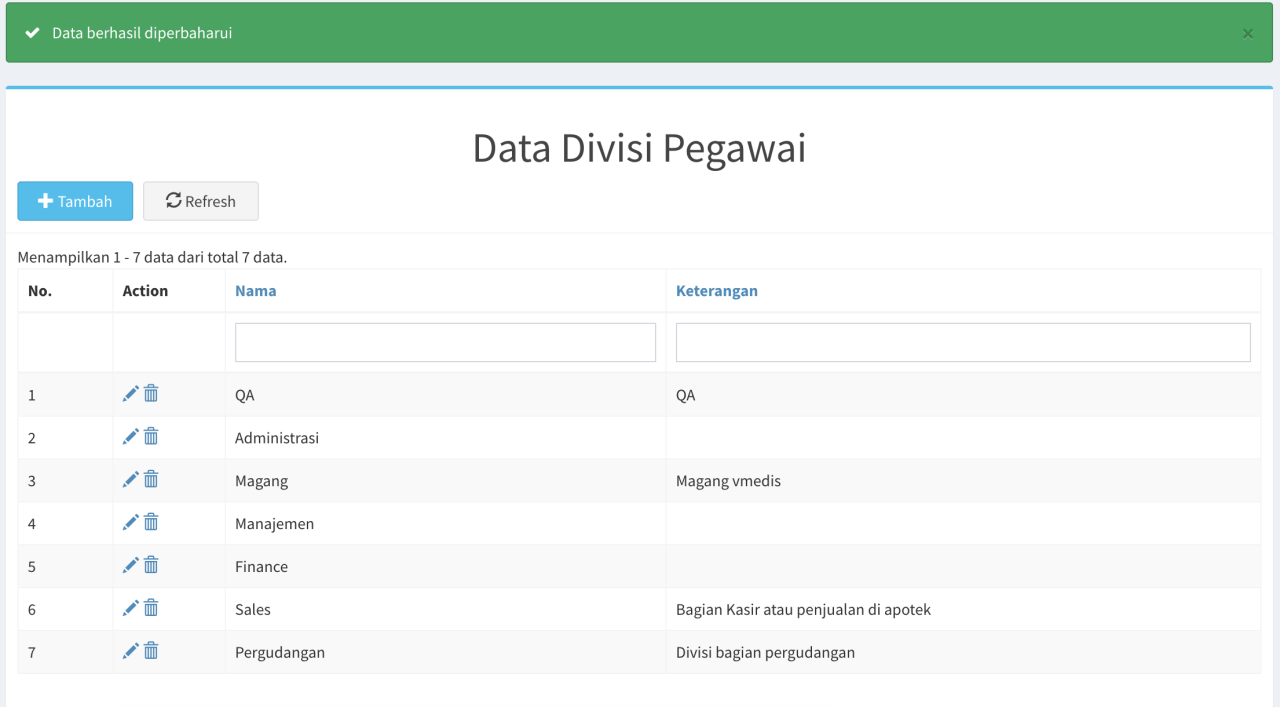This screenshot has width=1280, height=707.
Task: Sort table by Keterangan column
Action: 717,291
